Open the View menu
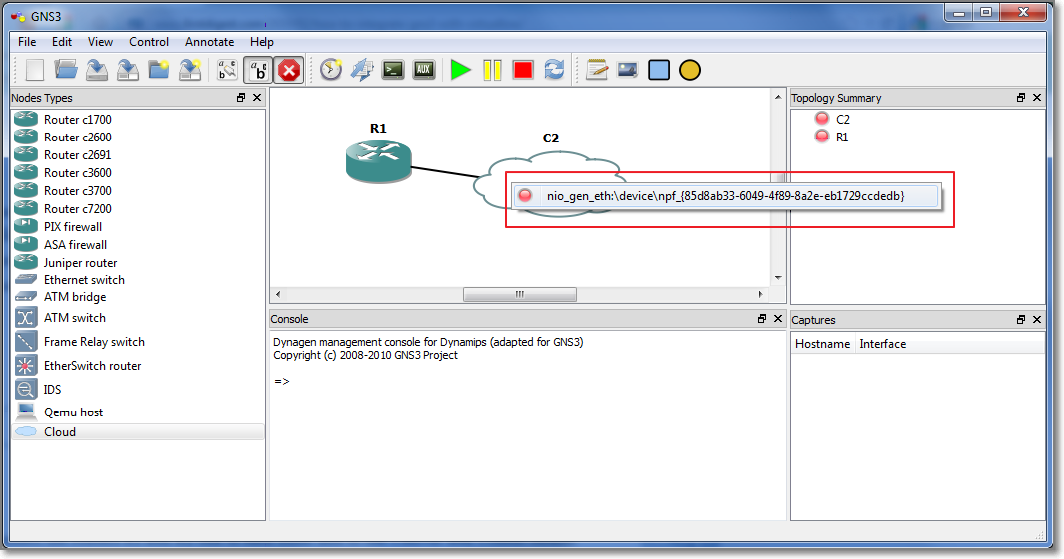Viewport: 1064px width, 559px height. (x=100, y=42)
